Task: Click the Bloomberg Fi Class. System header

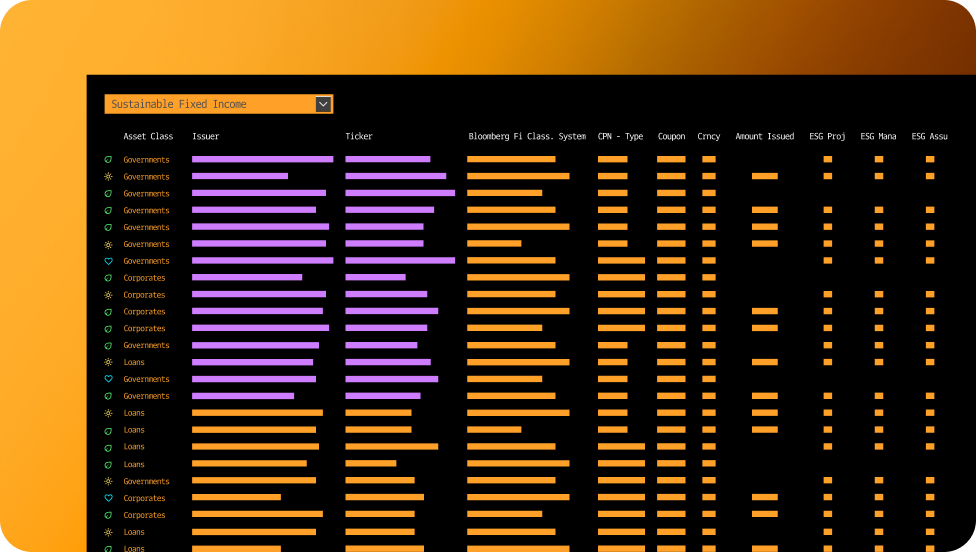Action: tap(527, 137)
